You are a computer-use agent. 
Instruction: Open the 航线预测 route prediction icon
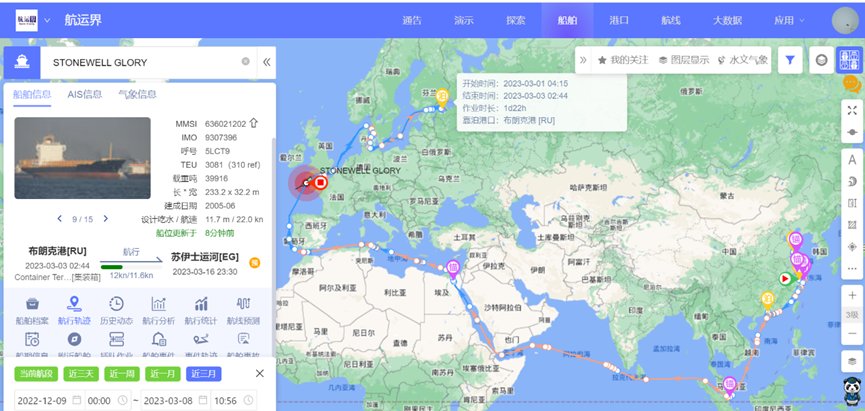pyautogui.click(x=243, y=309)
